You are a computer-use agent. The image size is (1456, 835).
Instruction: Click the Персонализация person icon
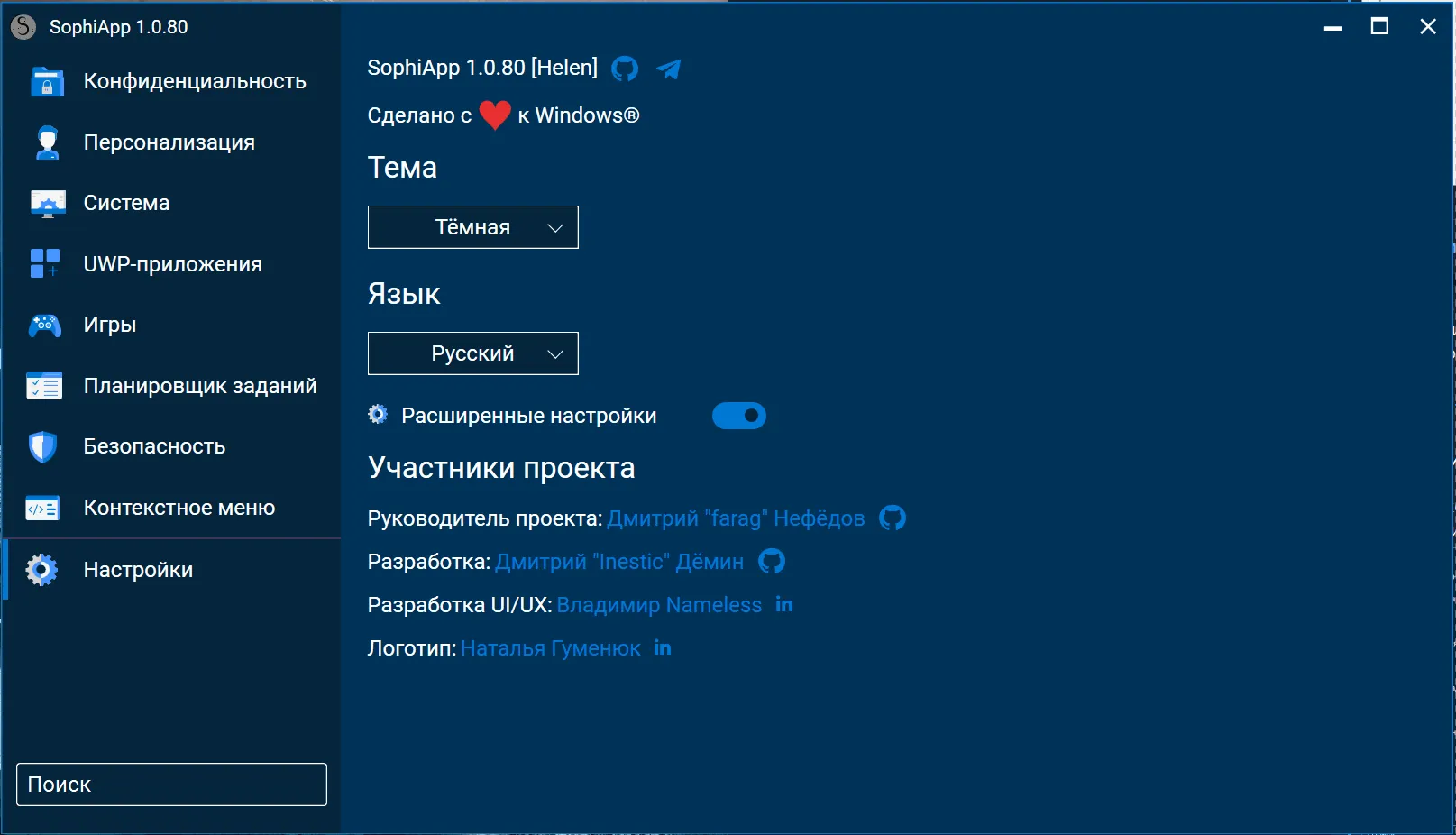pos(47,142)
